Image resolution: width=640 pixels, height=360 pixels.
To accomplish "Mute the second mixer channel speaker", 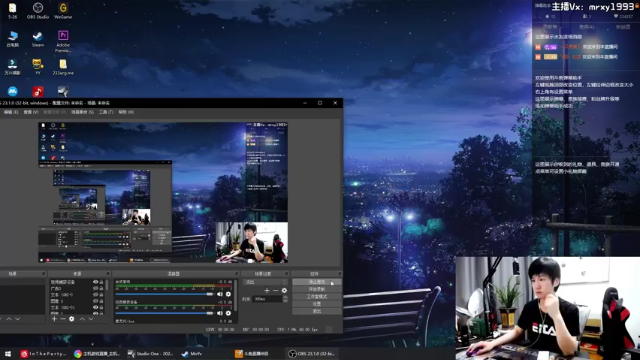I will (x=220, y=313).
